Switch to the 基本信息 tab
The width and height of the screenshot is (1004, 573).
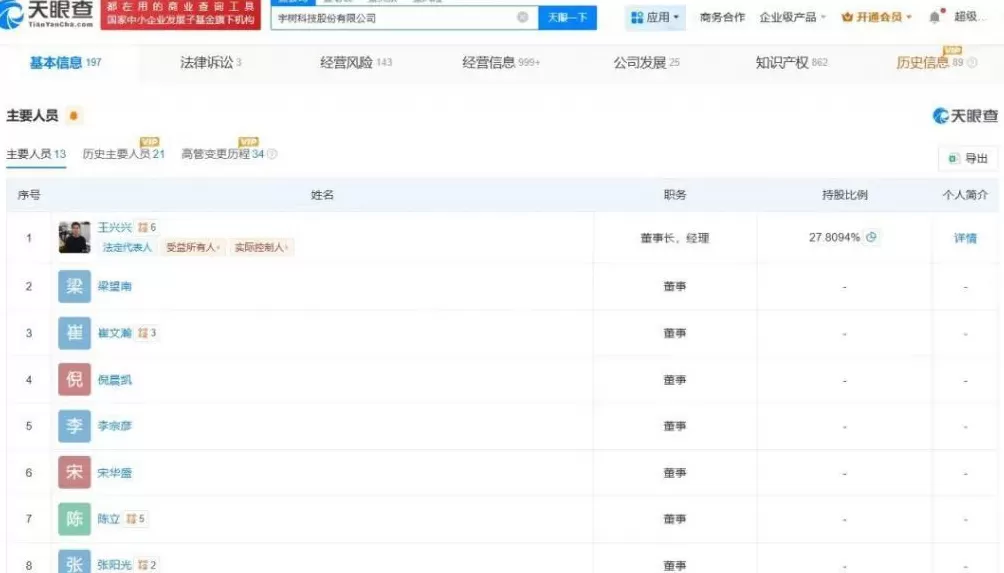pos(65,62)
